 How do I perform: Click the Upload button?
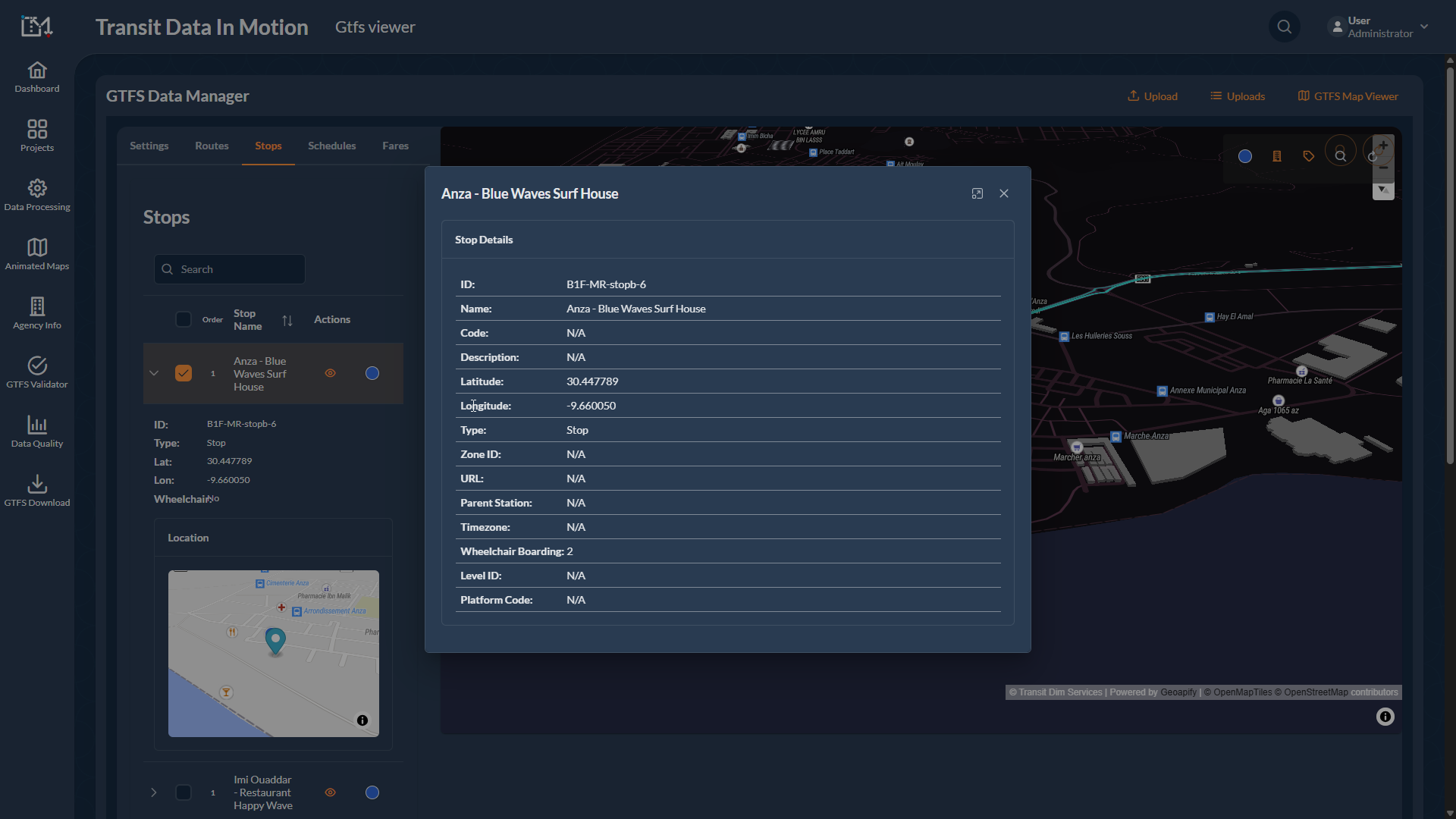(x=1153, y=96)
